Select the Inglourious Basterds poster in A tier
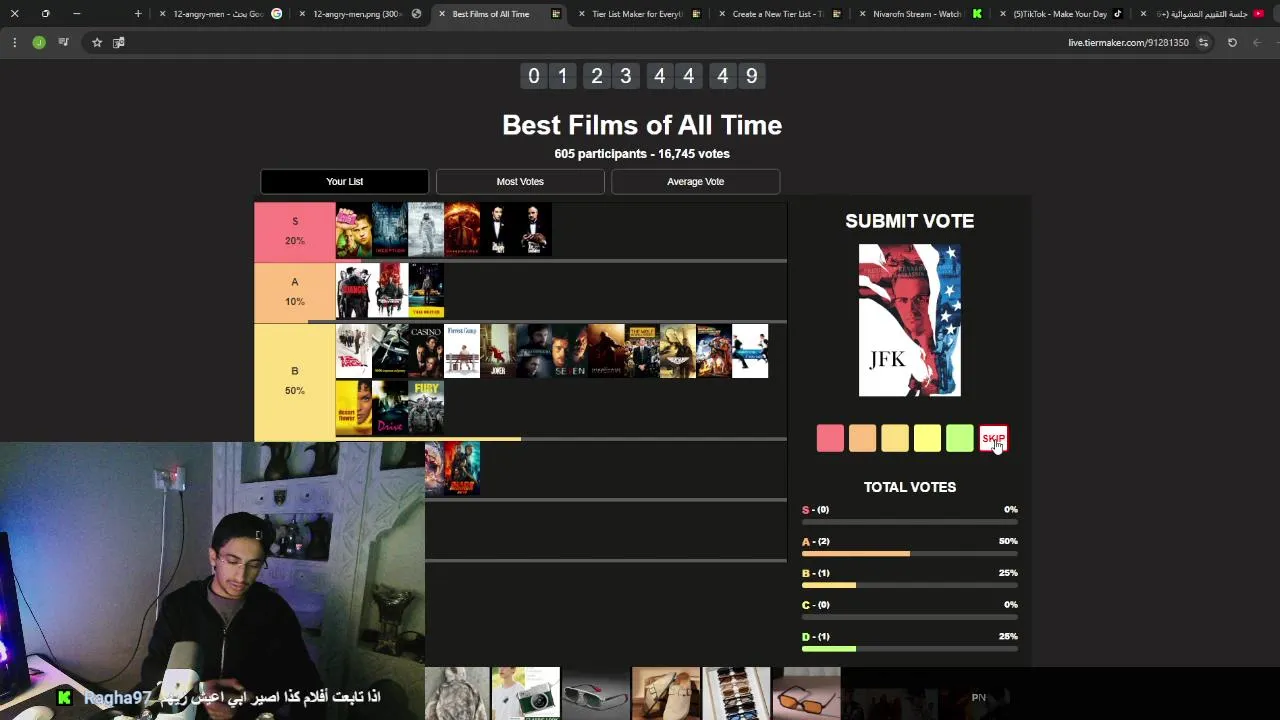Image resolution: width=1280 pixels, height=720 pixels. click(389, 290)
